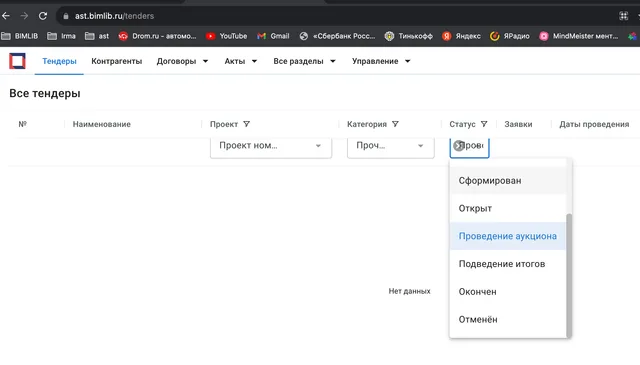The height and width of the screenshot is (365, 640).
Task: Select the Проведение аукциона status option
Action: pos(508,236)
